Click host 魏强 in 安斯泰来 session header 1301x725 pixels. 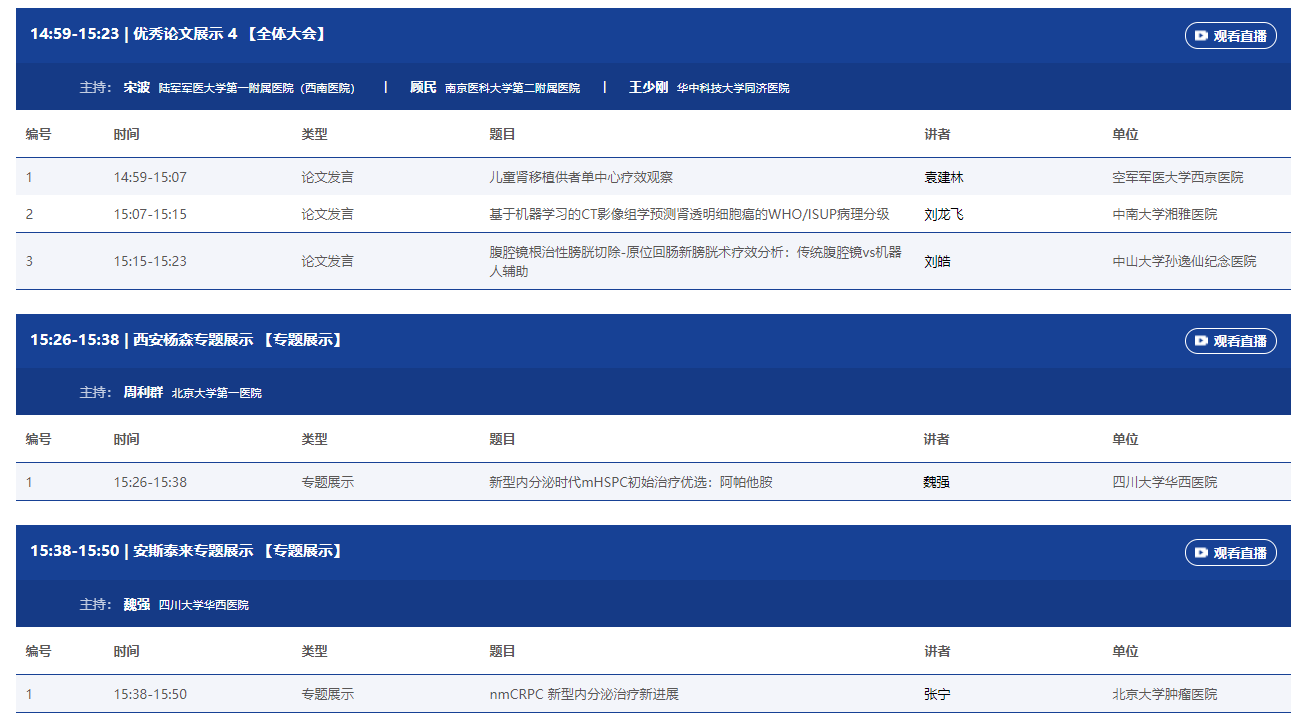pos(137,605)
